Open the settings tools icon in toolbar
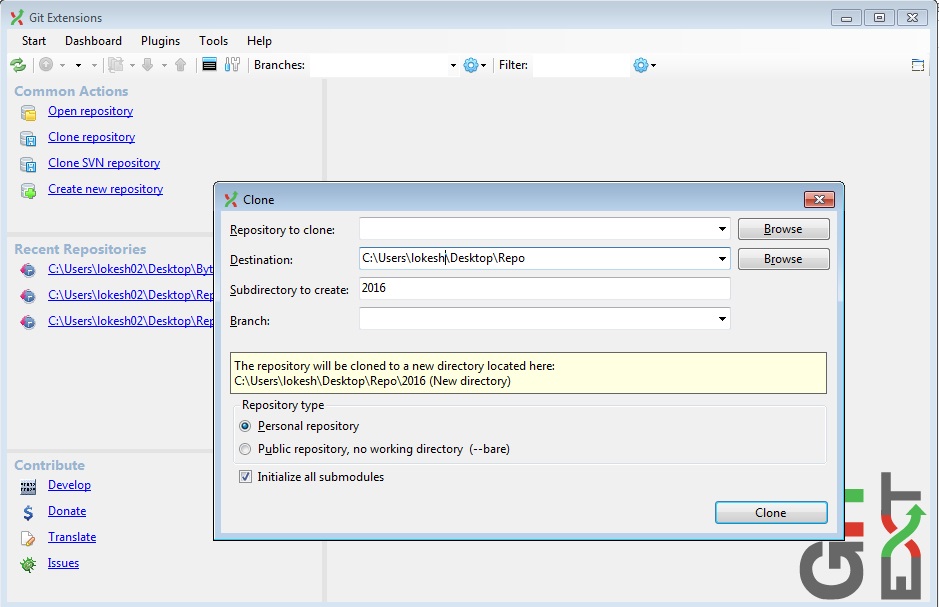The width and height of the screenshot is (939, 607). click(232, 65)
